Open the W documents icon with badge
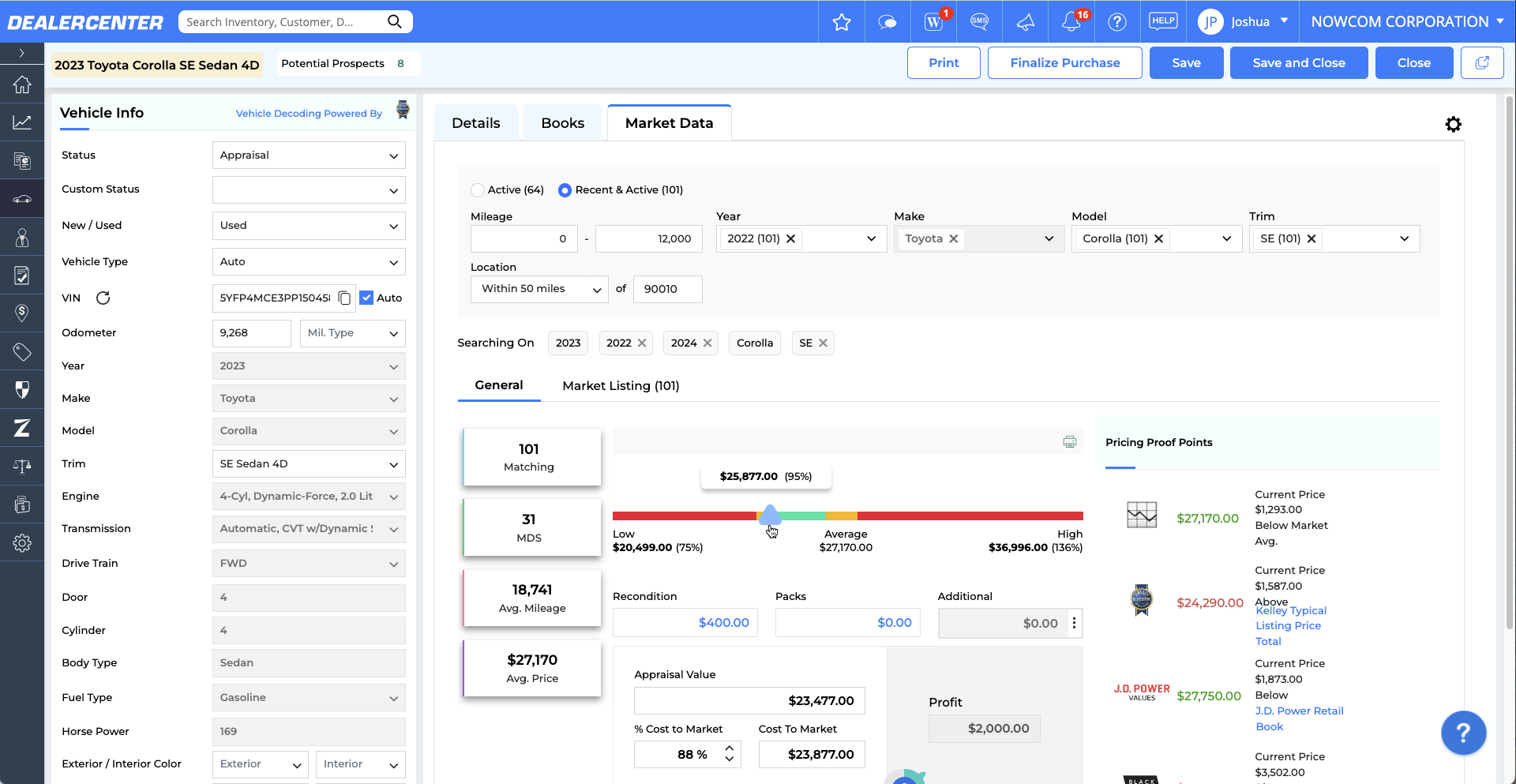The width and height of the screenshot is (1516, 784). click(933, 22)
